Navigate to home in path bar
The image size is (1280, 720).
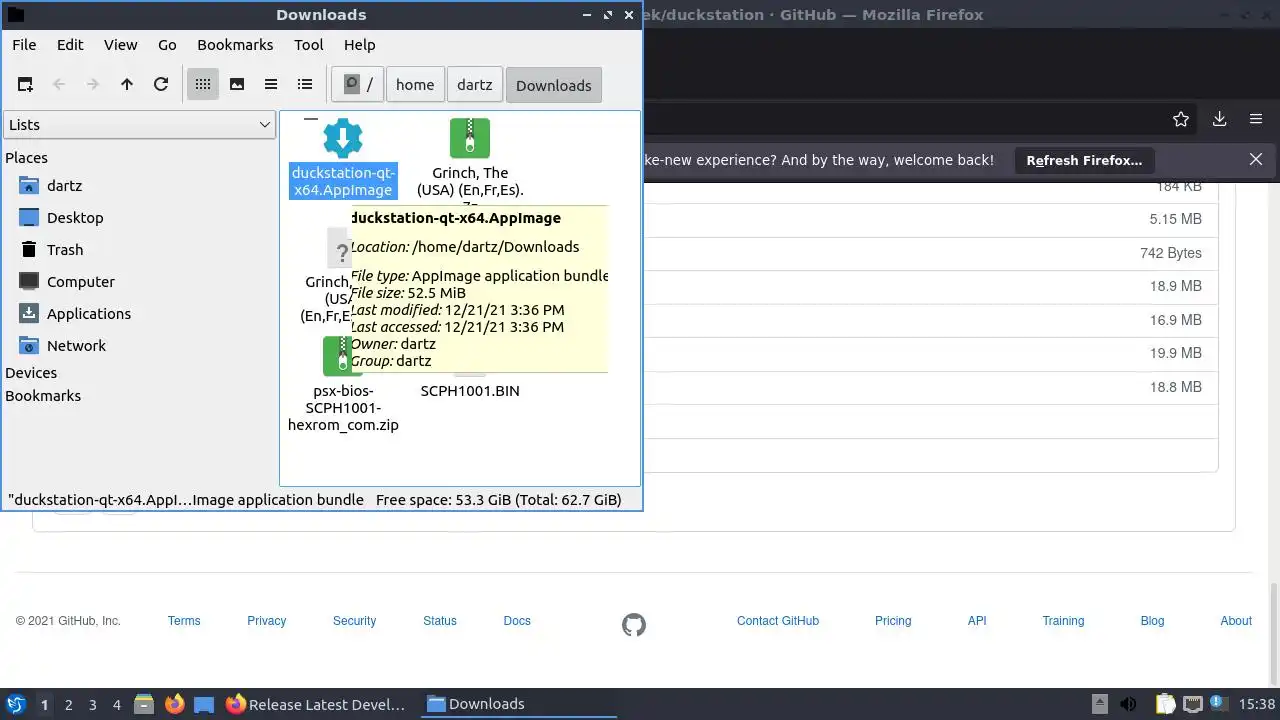[x=415, y=85]
